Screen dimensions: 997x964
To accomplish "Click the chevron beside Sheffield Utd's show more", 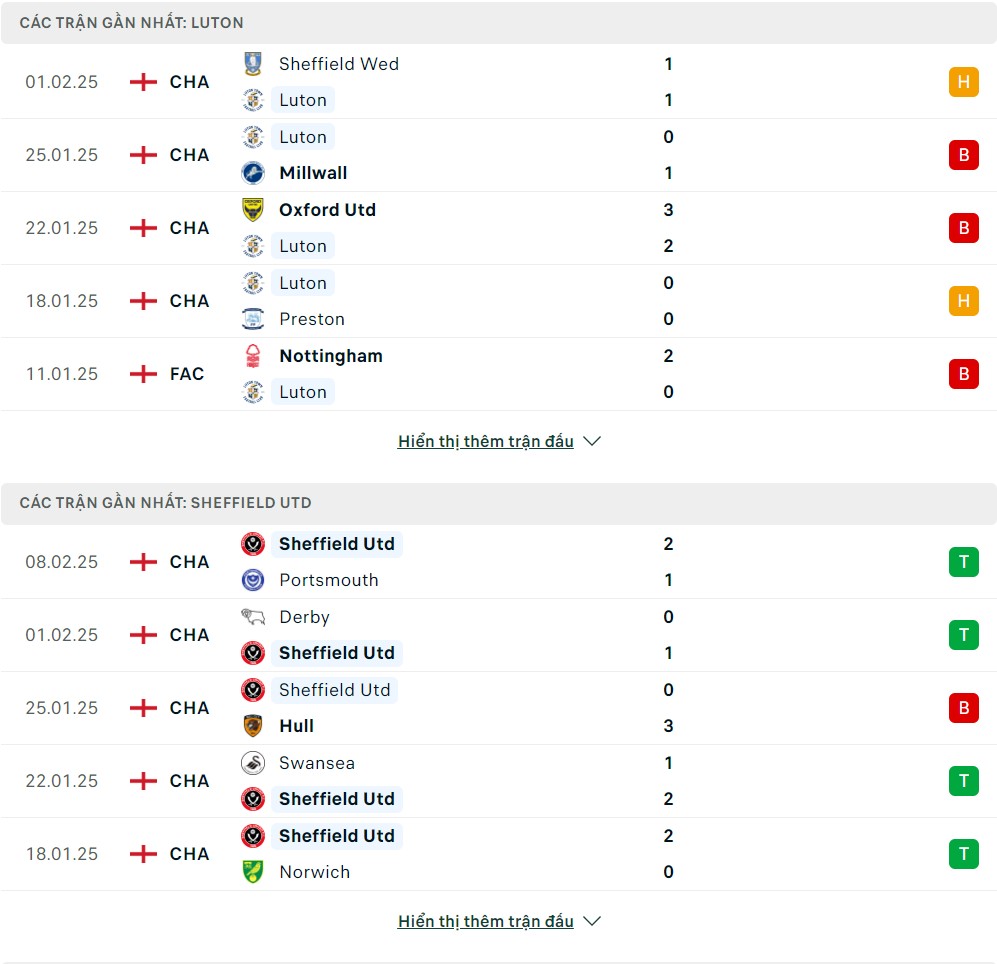I will (x=592, y=921).
